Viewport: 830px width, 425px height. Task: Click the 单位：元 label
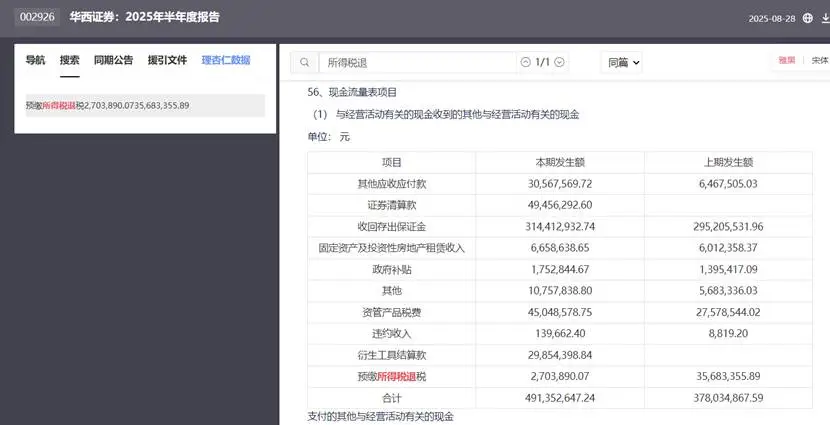[329, 137]
